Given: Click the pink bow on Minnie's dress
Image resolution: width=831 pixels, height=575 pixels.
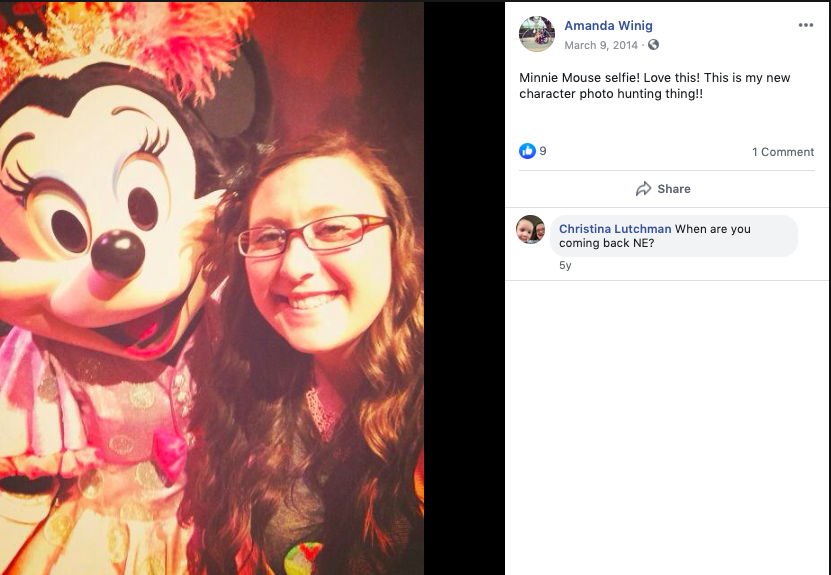Looking at the screenshot, I should pyautogui.click(x=171, y=454).
